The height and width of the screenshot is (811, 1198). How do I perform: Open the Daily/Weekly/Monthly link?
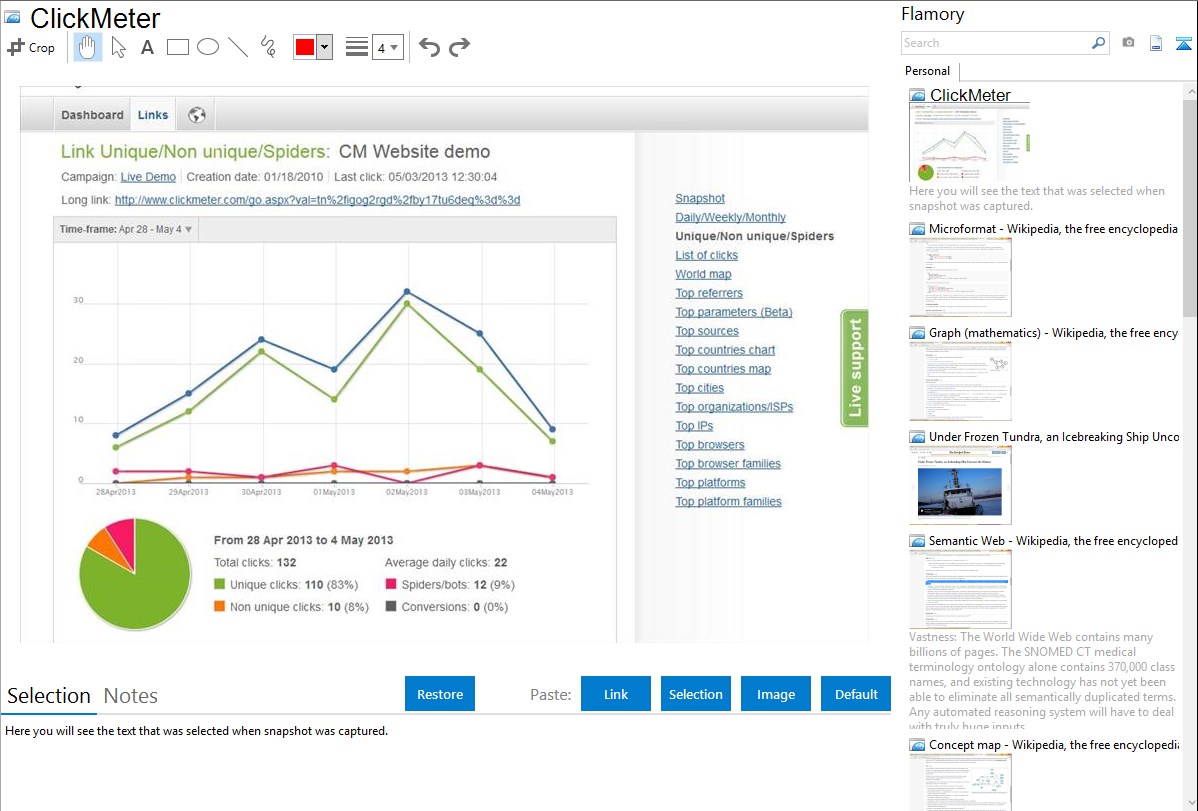[730, 217]
